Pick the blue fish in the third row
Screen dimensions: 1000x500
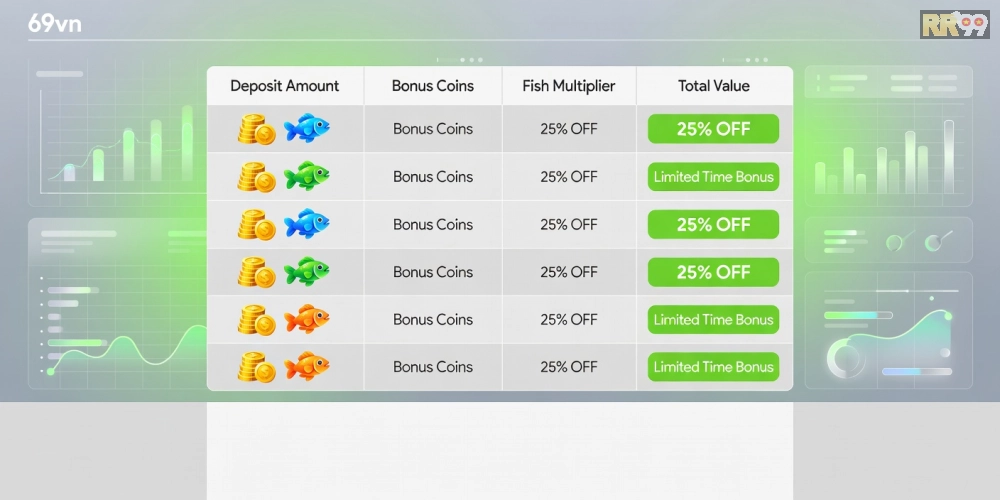[306, 224]
